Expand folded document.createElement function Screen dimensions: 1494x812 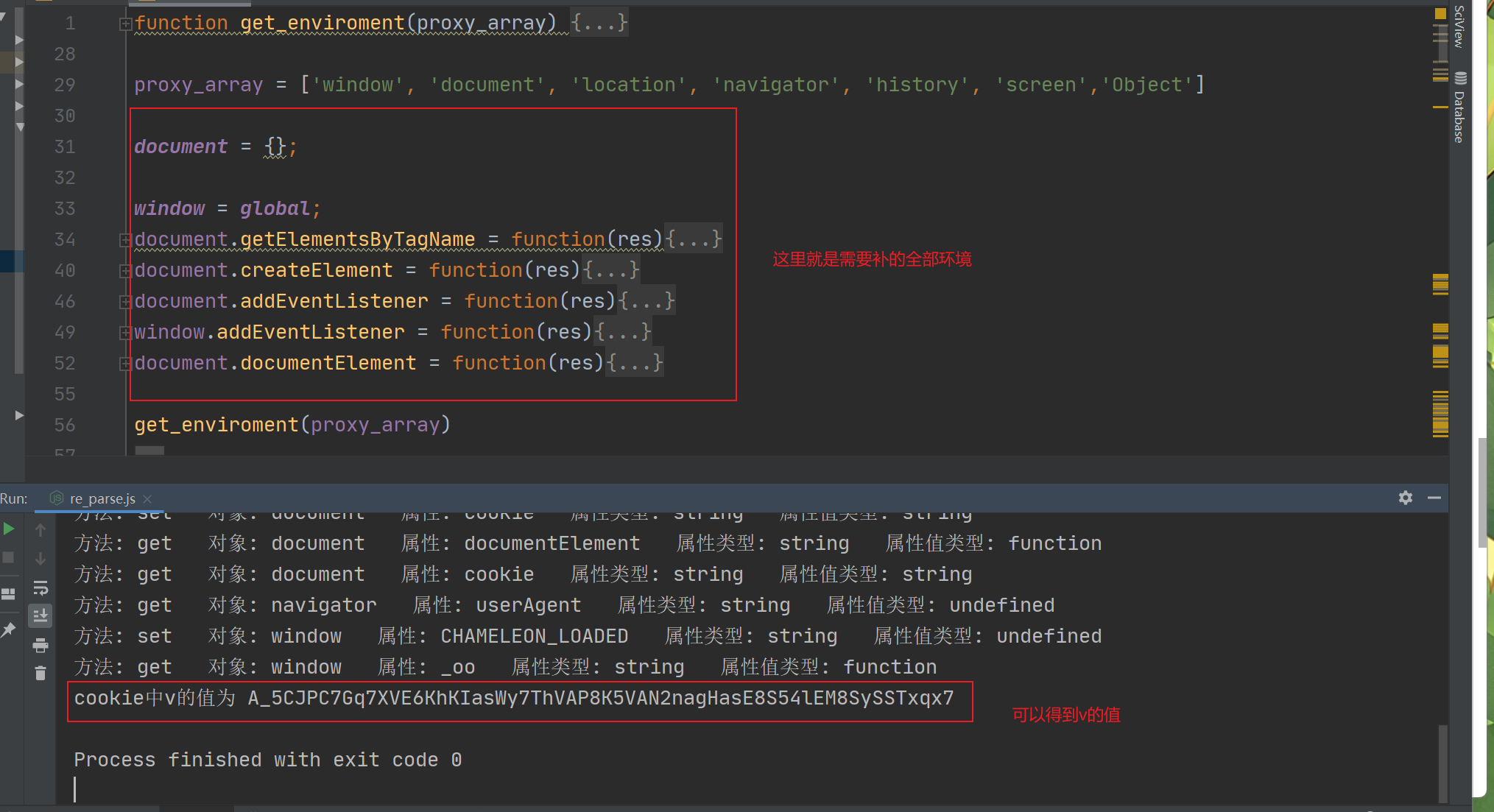pos(125,270)
